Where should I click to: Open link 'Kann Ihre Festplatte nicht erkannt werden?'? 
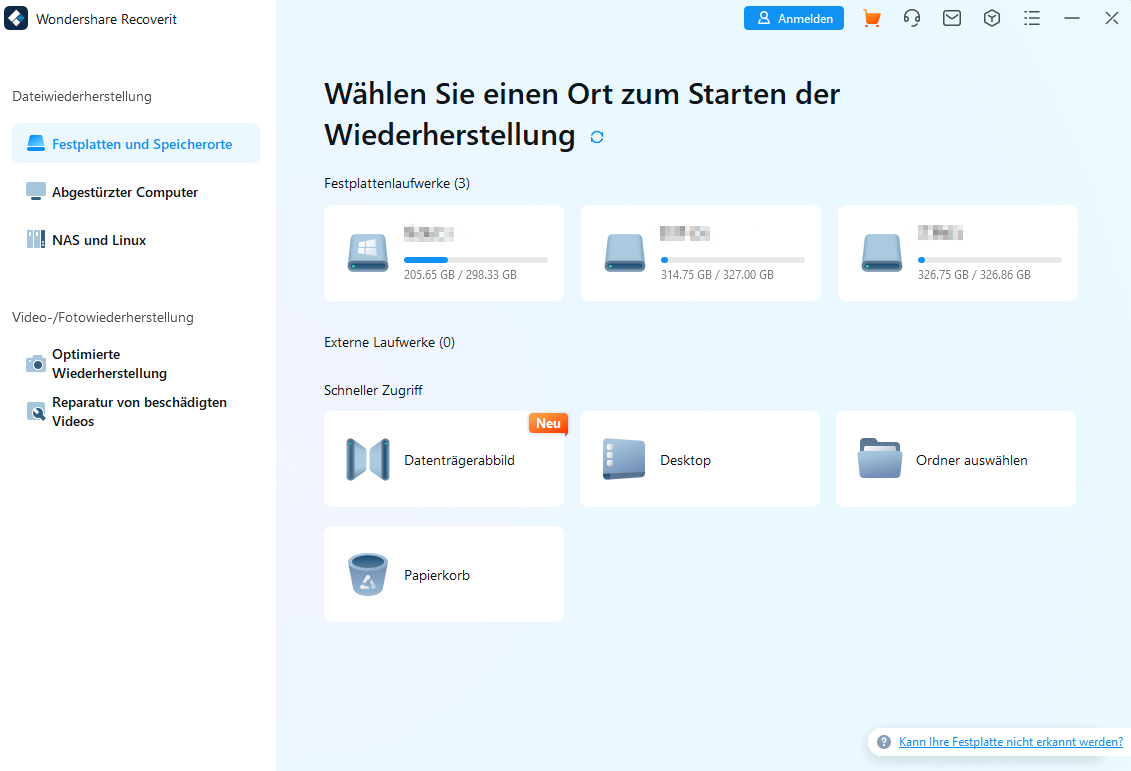pos(1010,742)
